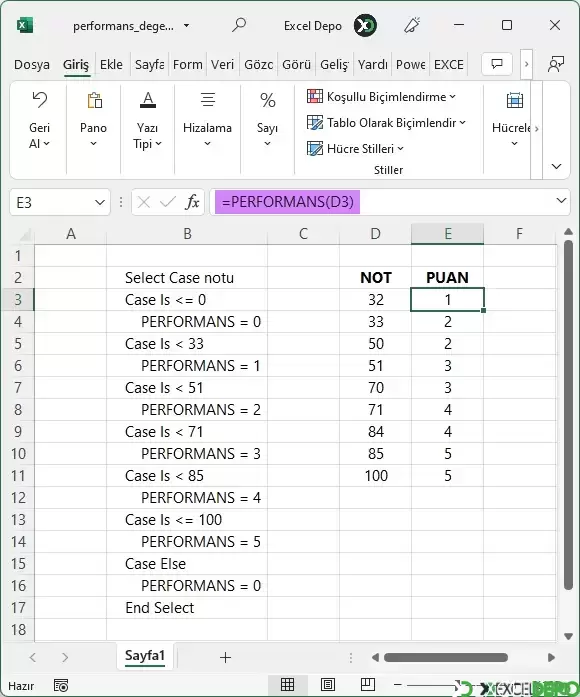The width and height of the screenshot is (580, 697).
Task: Expand the Name Box dropdown for E3
Action: [x=100, y=203]
